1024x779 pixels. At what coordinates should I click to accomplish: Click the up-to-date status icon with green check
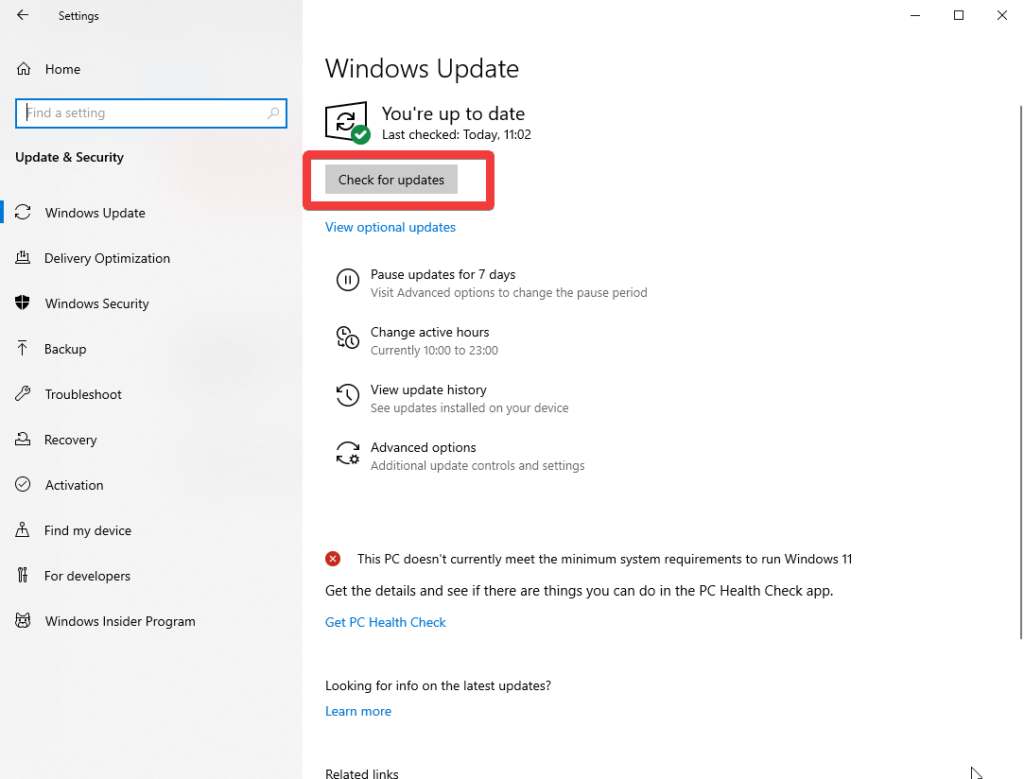[347, 121]
